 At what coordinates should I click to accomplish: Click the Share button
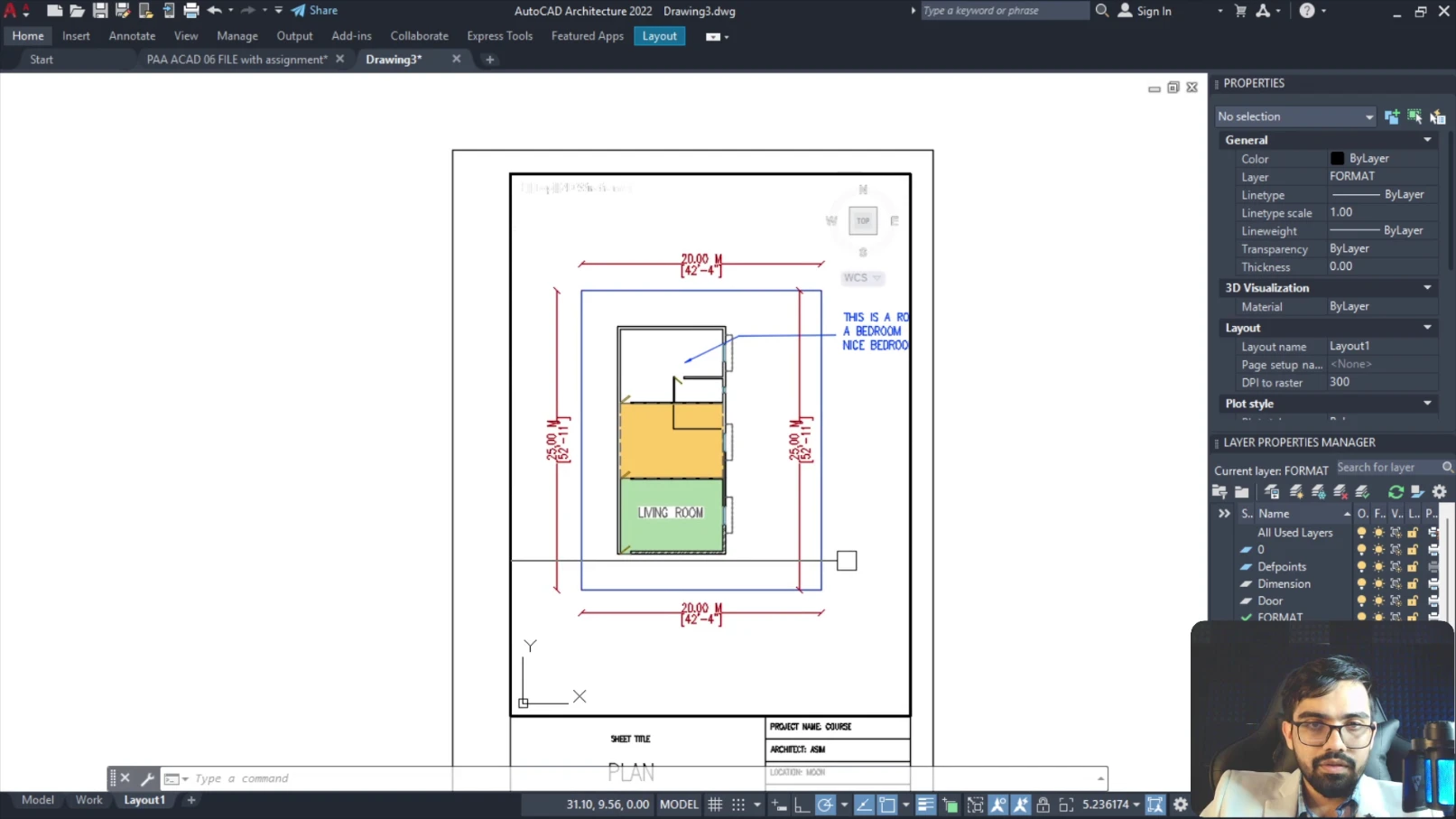tap(314, 11)
